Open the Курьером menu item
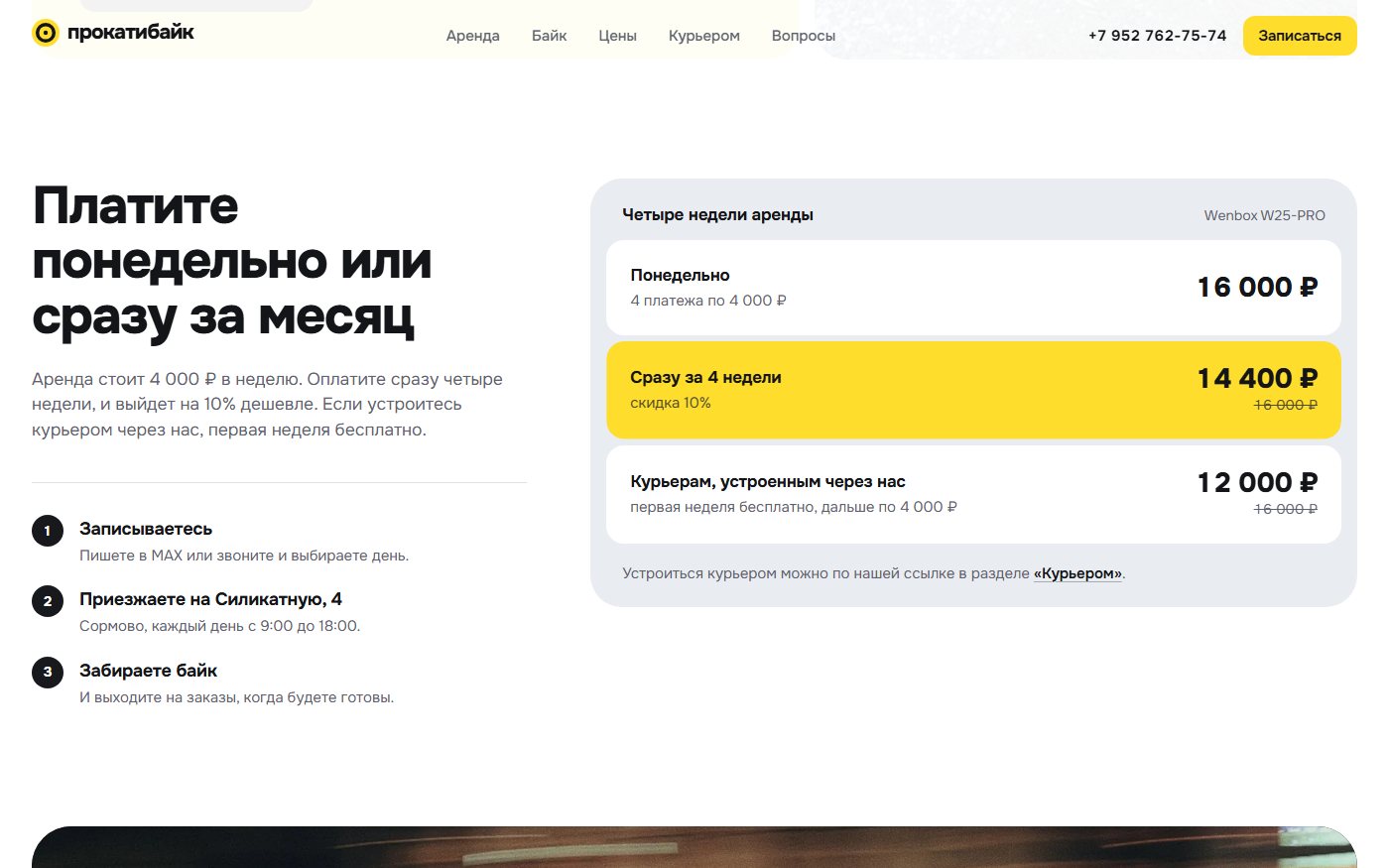This screenshot has height=868, width=1389. coord(704,36)
